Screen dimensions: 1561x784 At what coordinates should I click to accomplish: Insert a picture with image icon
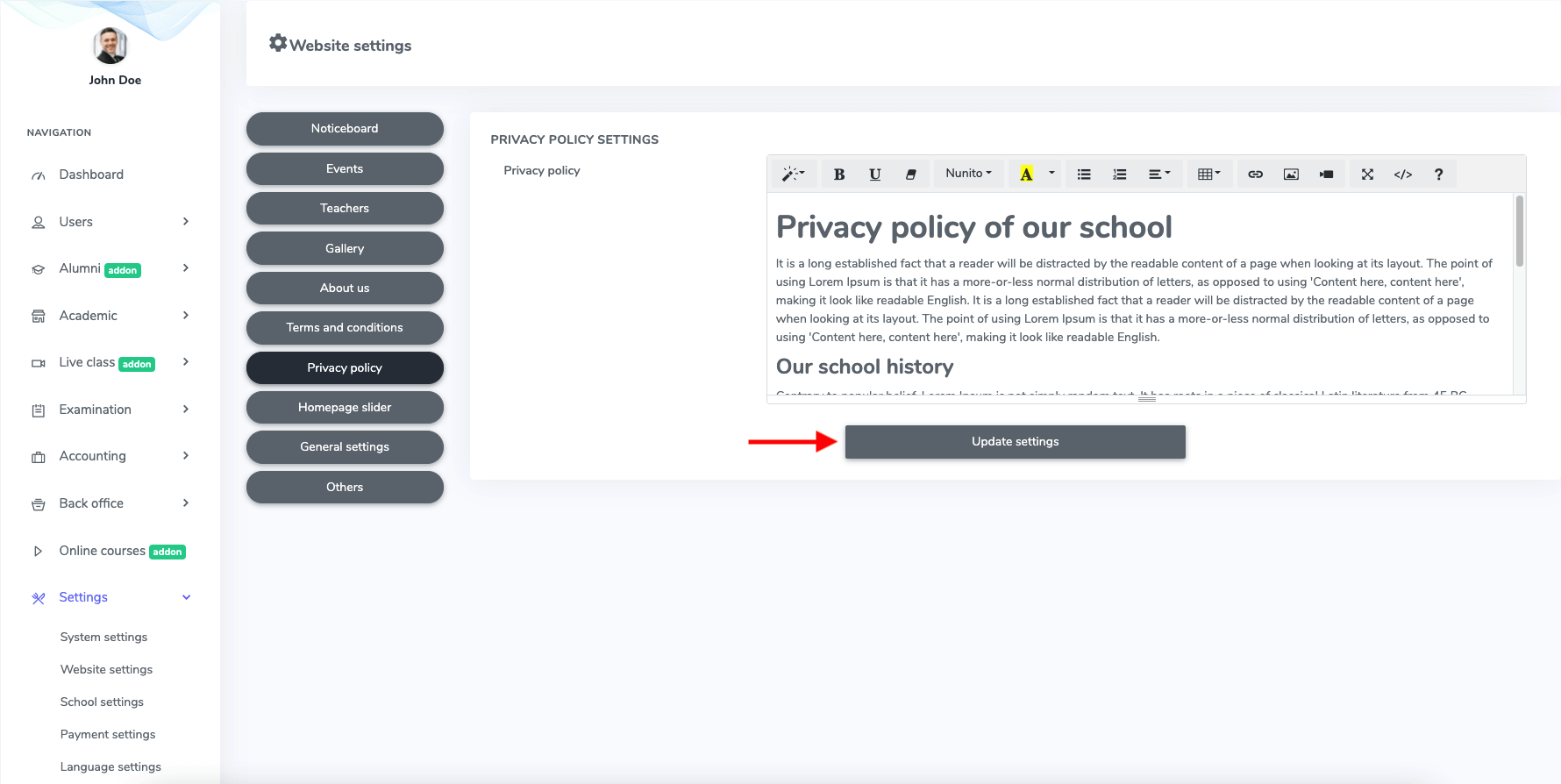coord(1291,174)
